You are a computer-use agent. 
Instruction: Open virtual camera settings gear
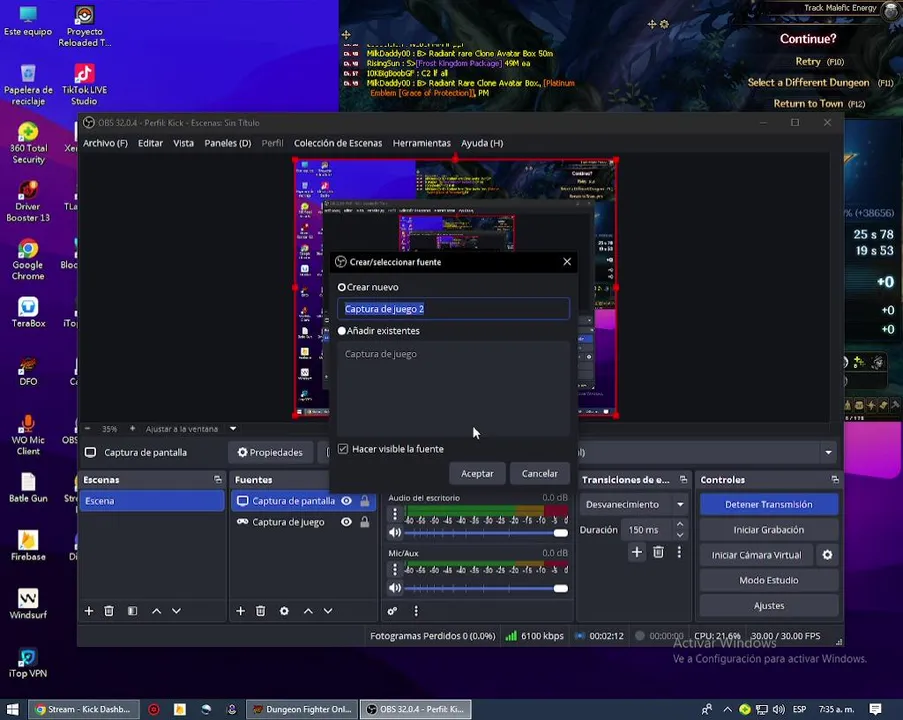point(827,555)
